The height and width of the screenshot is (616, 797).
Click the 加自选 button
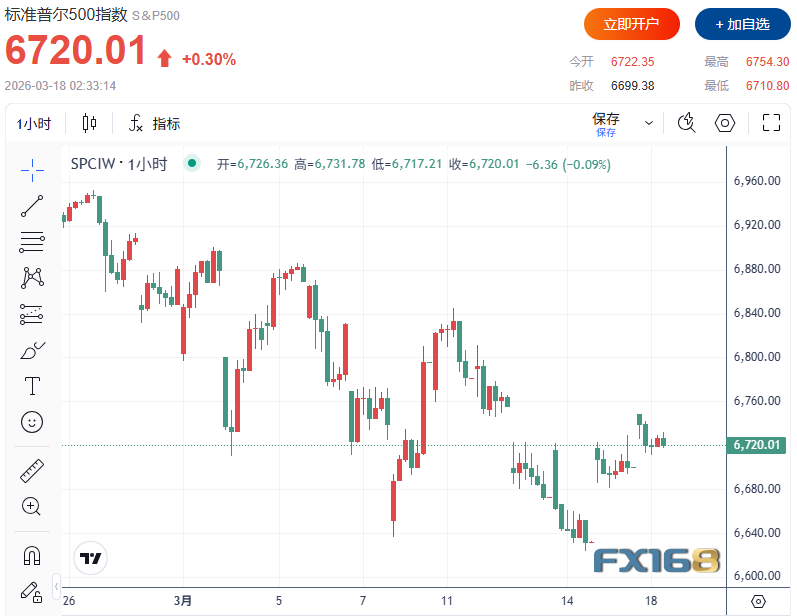pyautogui.click(x=739, y=24)
